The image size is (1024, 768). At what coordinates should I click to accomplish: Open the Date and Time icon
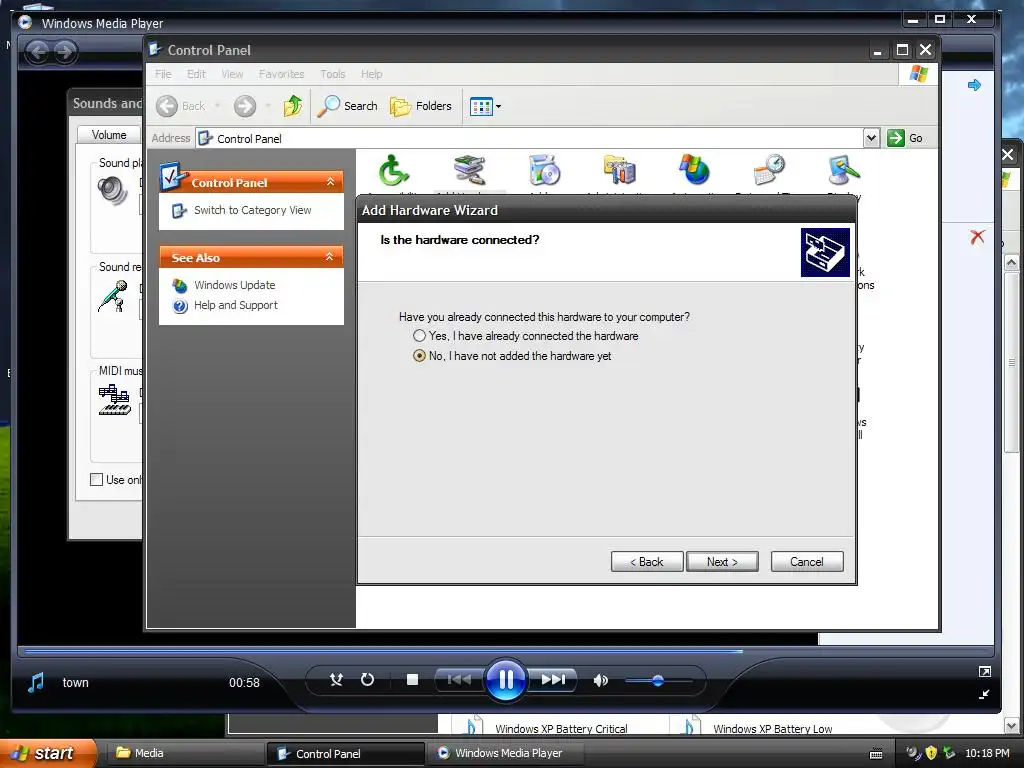pyautogui.click(x=769, y=170)
